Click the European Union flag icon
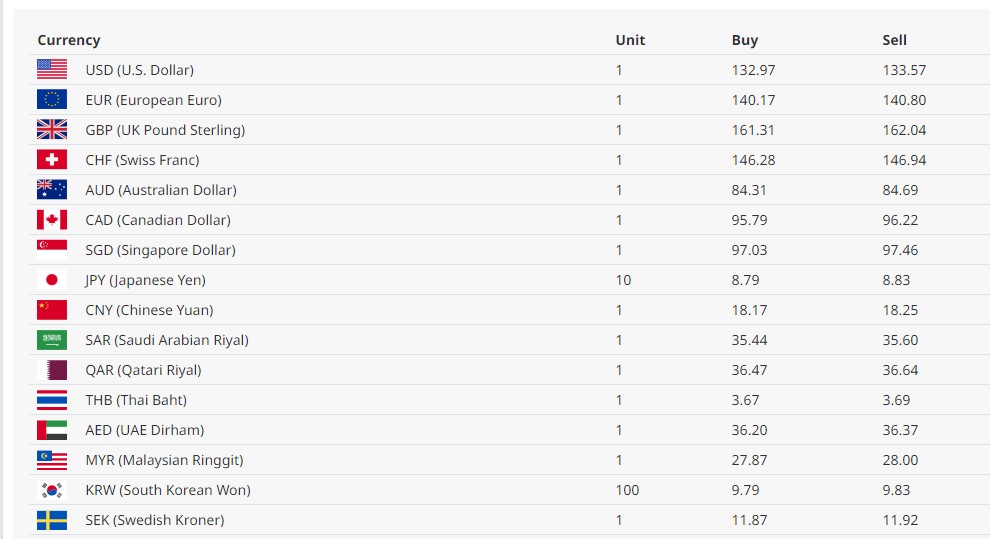 pos(52,100)
